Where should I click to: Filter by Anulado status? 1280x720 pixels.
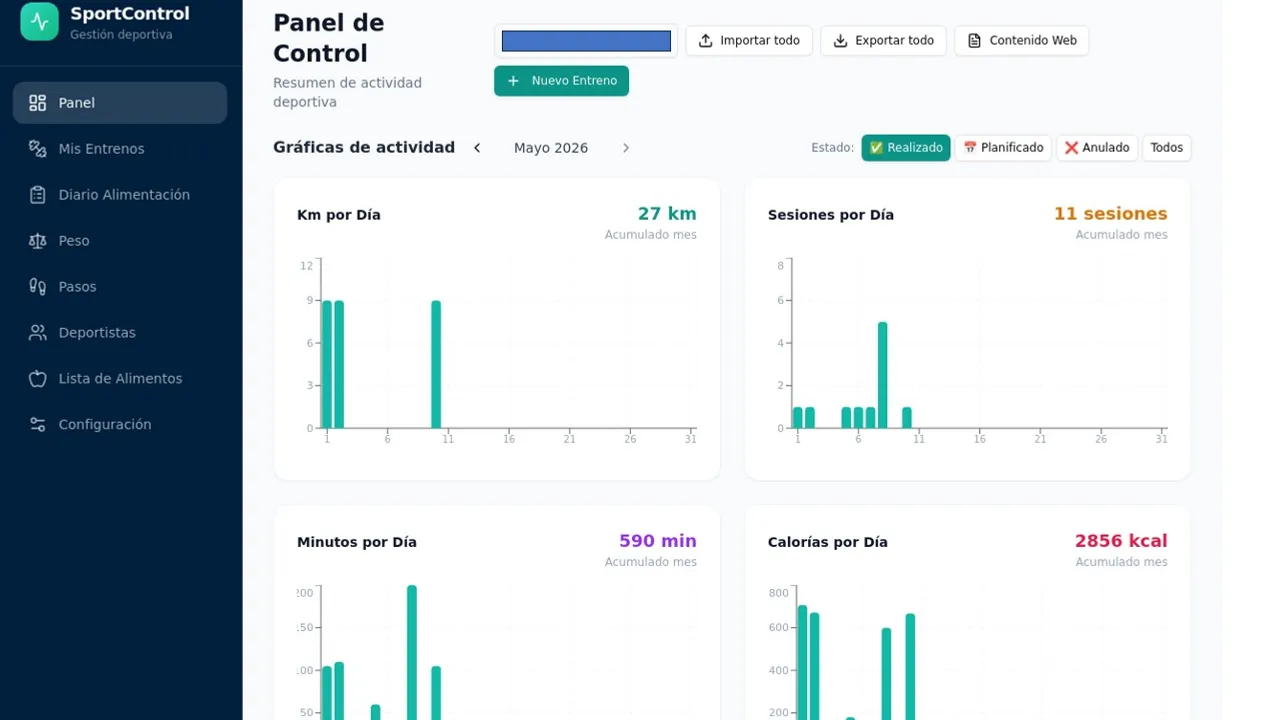1097,148
